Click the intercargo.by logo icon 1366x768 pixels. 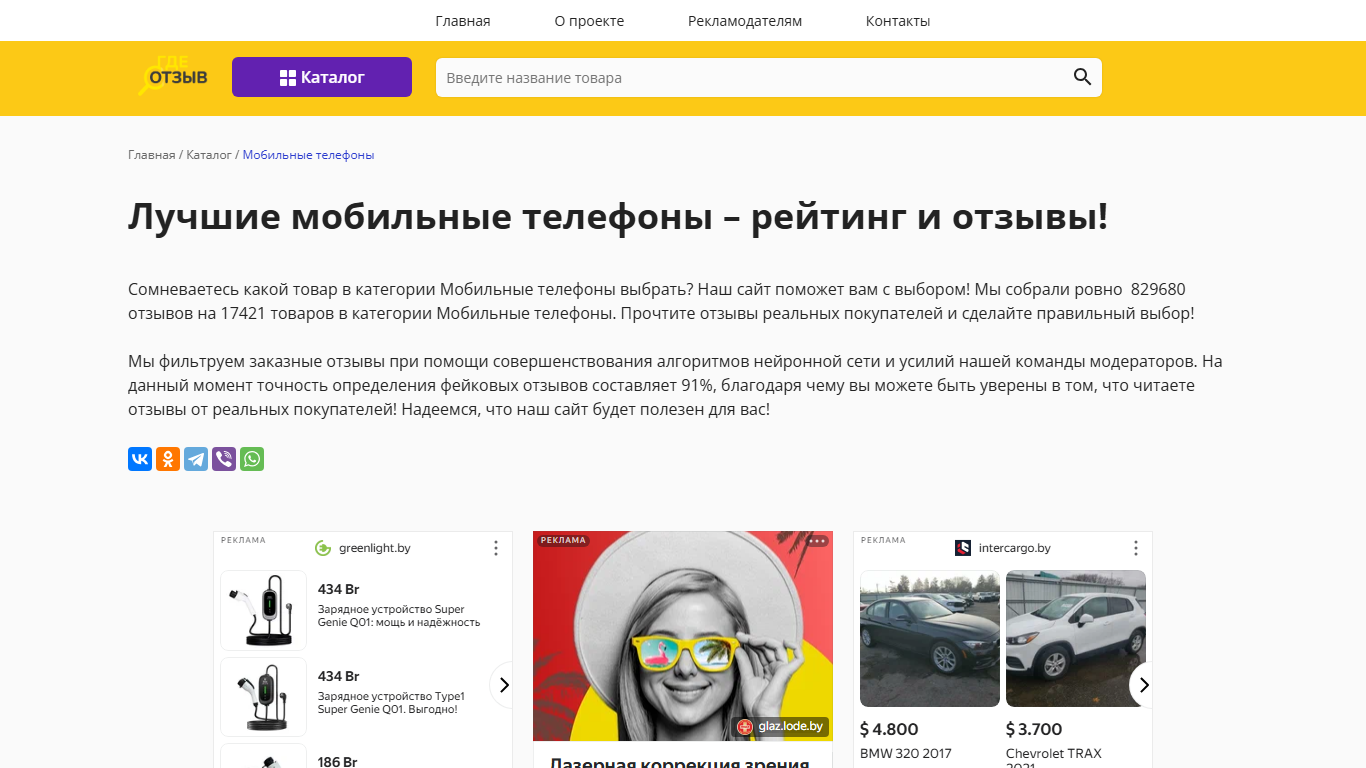(963, 548)
